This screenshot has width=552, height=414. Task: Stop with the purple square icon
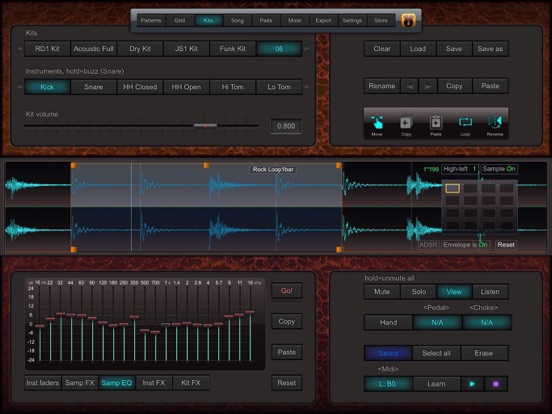coord(496,384)
